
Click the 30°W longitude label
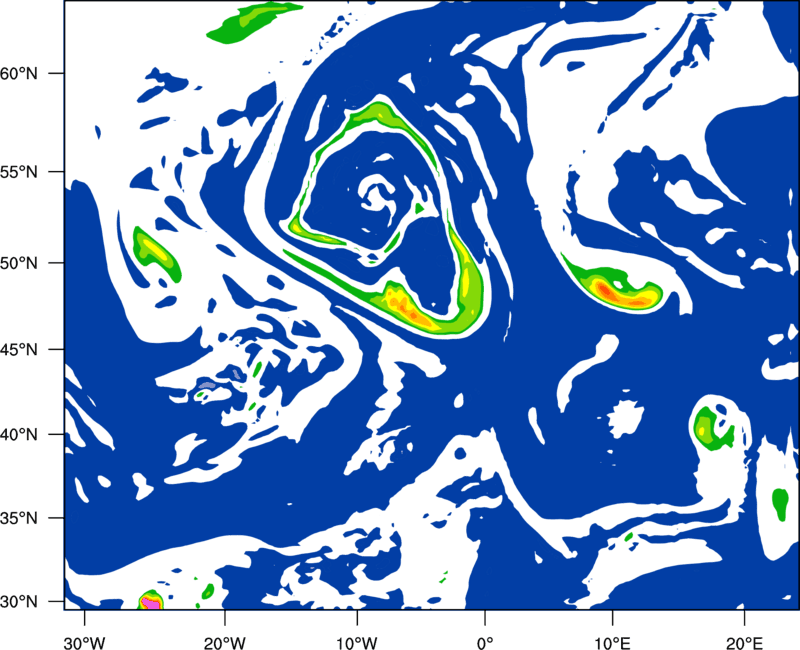pyautogui.click(x=84, y=643)
